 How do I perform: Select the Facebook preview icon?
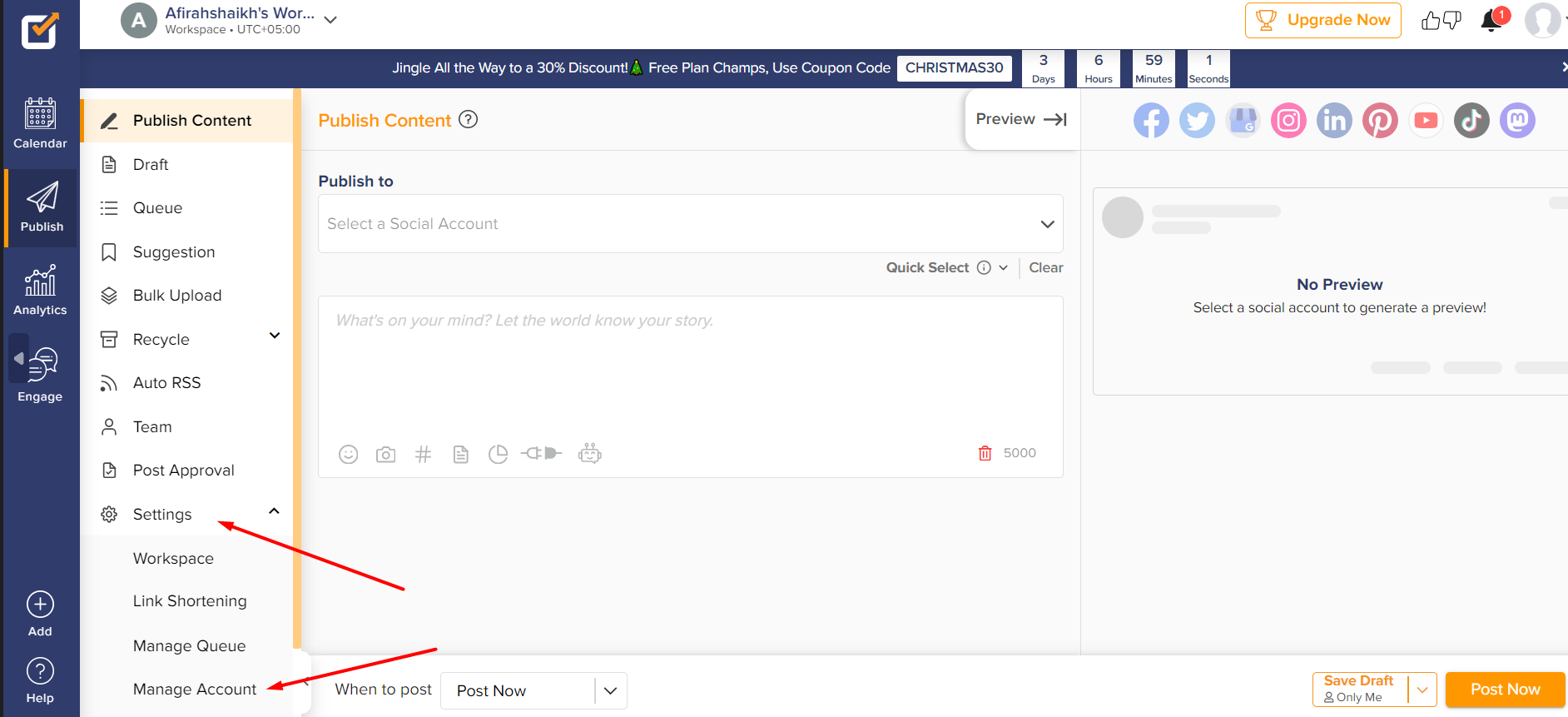pyautogui.click(x=1150, y=121)
